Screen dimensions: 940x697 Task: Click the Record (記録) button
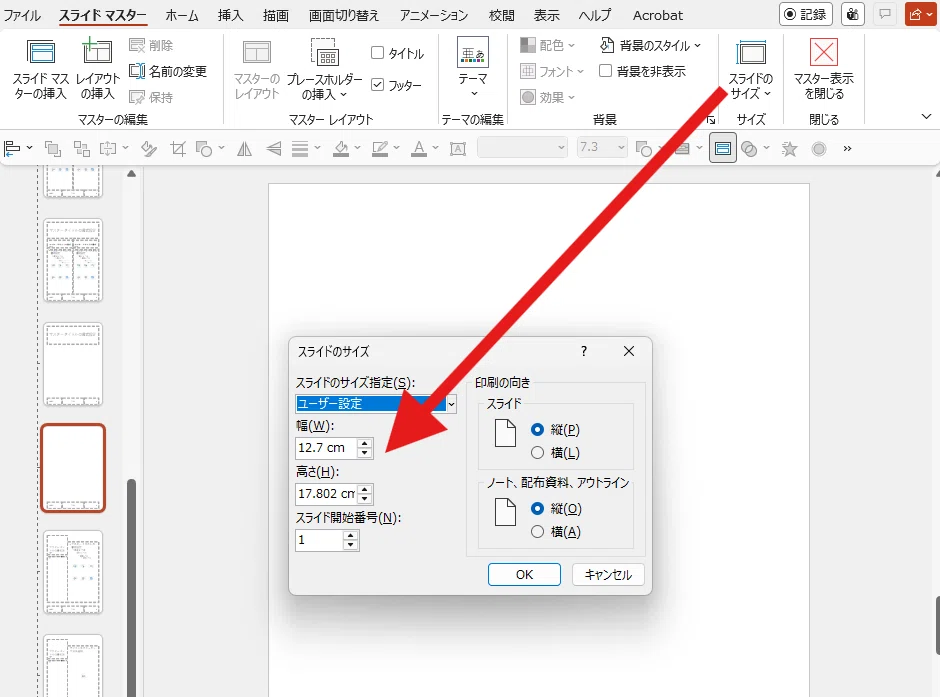[806, 14]
